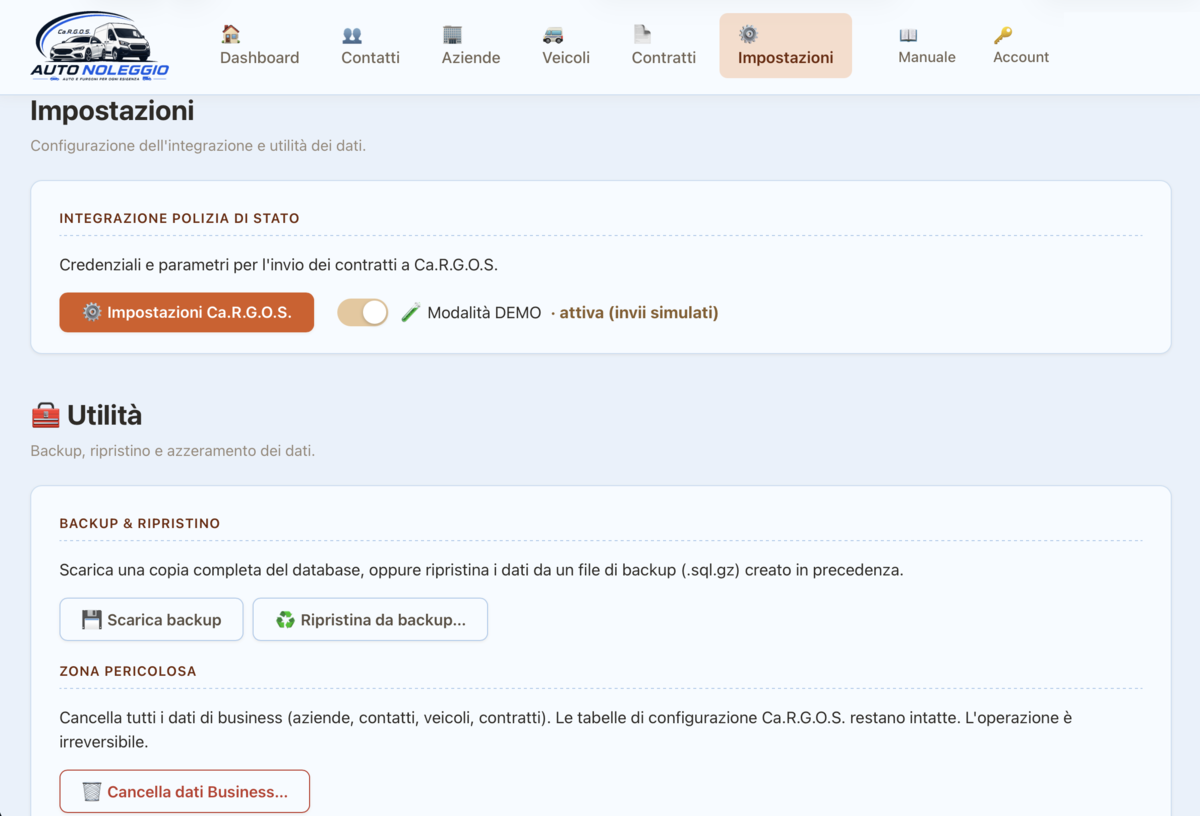Click the Backup & Ripristino section heading
The image size is (1200, 816).
pos(139,523)
